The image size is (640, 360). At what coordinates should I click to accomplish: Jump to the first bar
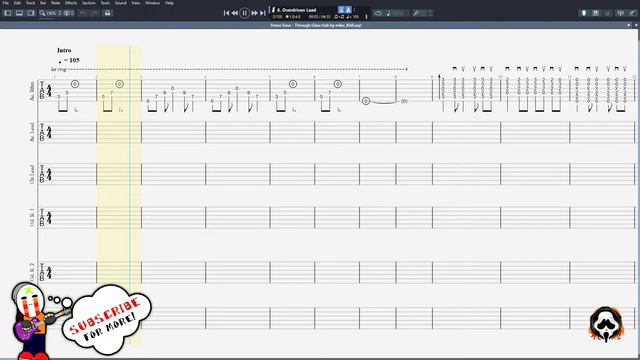(x=226, y=13)
